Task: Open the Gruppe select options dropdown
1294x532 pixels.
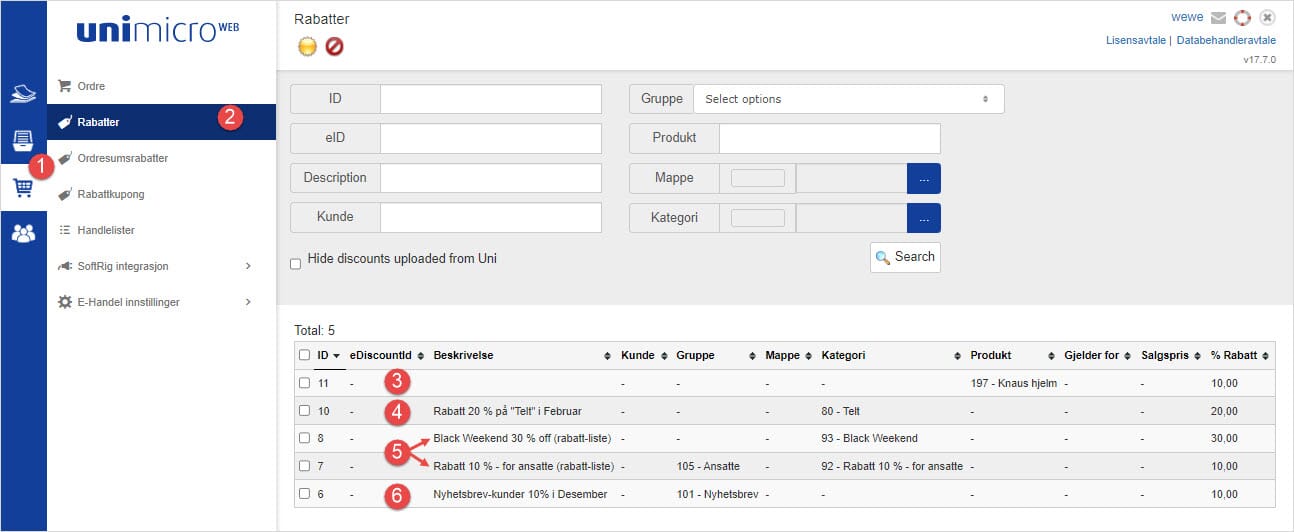Action: point(848,99)
